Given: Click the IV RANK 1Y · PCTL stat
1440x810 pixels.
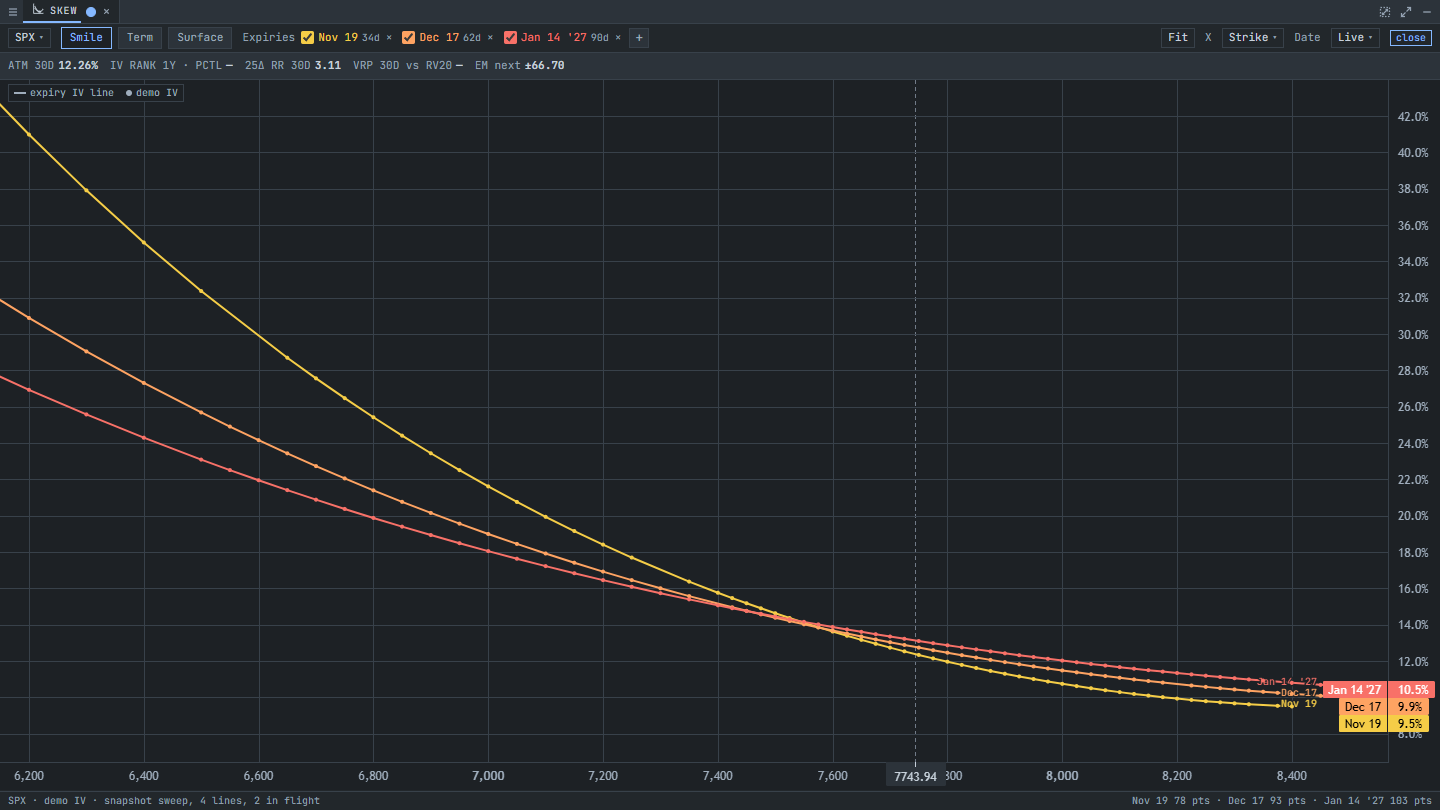Looking at the screenshot, I should coord(171,65).
